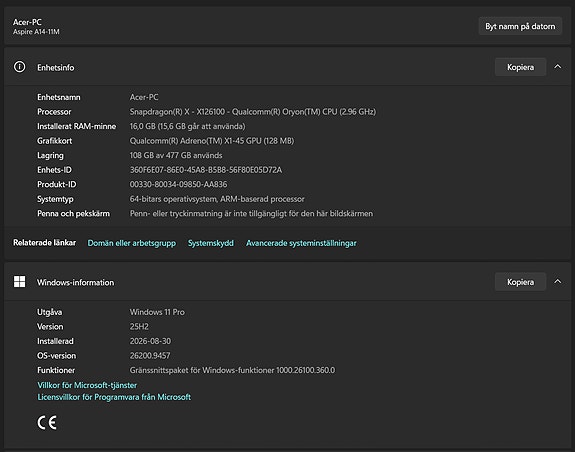Copy device info with the Enhetsinfo Kopiera button
This screenshot has width=575, height=452.
point(520,67)
